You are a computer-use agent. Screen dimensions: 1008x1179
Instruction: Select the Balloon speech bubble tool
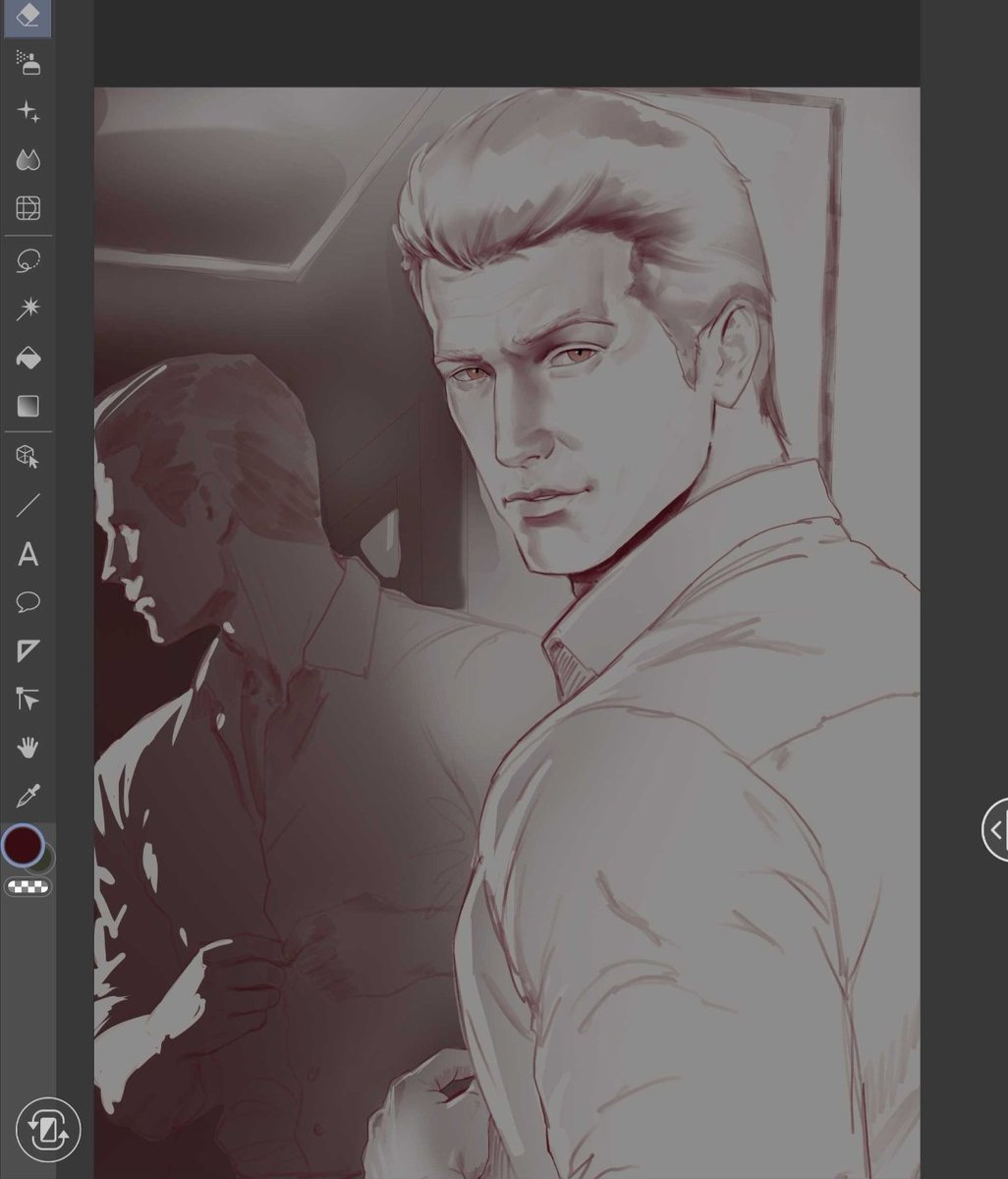[28, 602]
